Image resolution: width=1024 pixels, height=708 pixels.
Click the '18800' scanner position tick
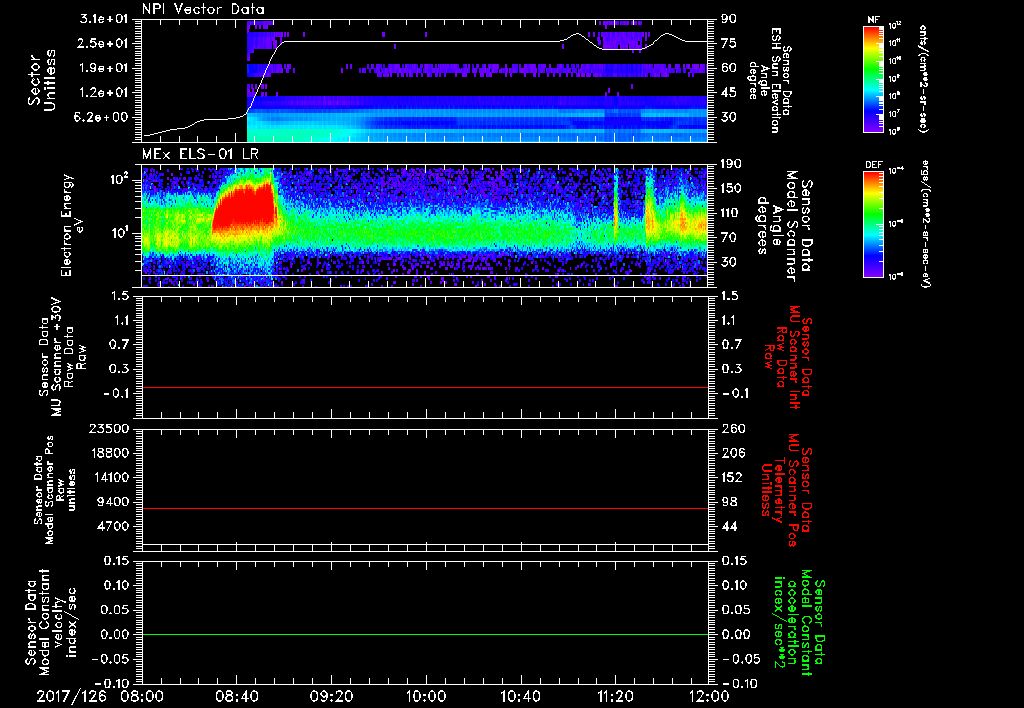click(x=108, y=453)
